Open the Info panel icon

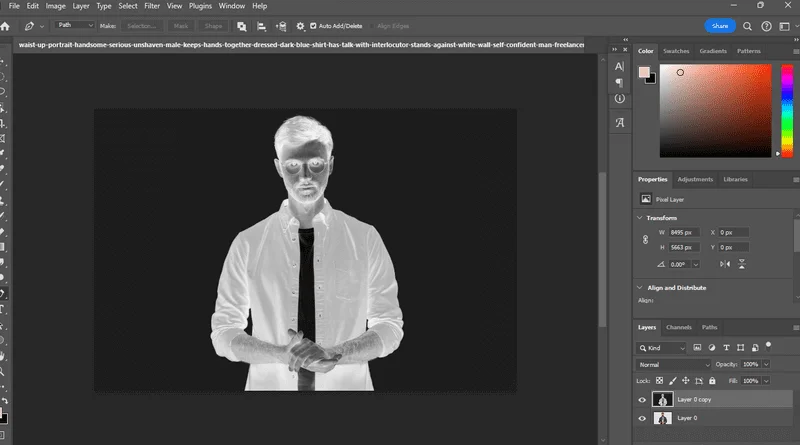[619, 98]
